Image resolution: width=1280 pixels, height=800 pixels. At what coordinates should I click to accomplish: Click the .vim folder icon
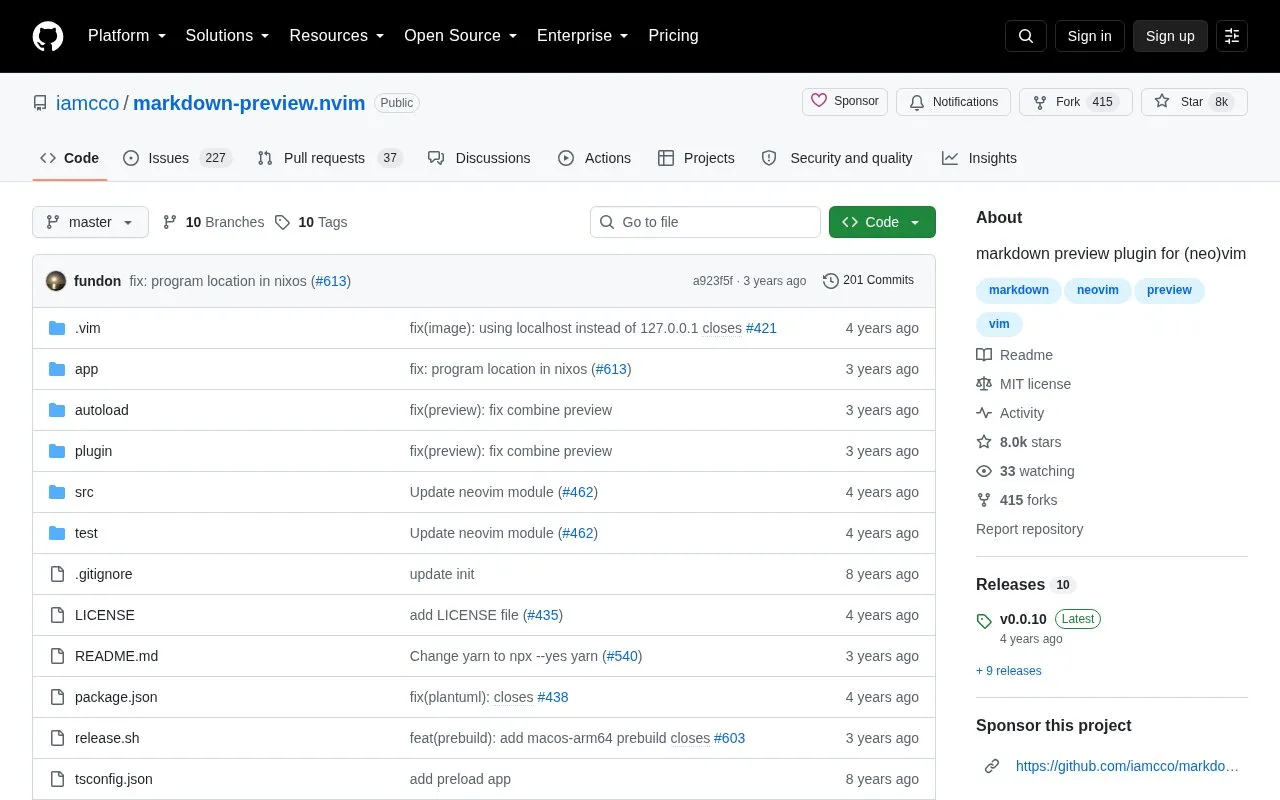click(x=57, y=328)
